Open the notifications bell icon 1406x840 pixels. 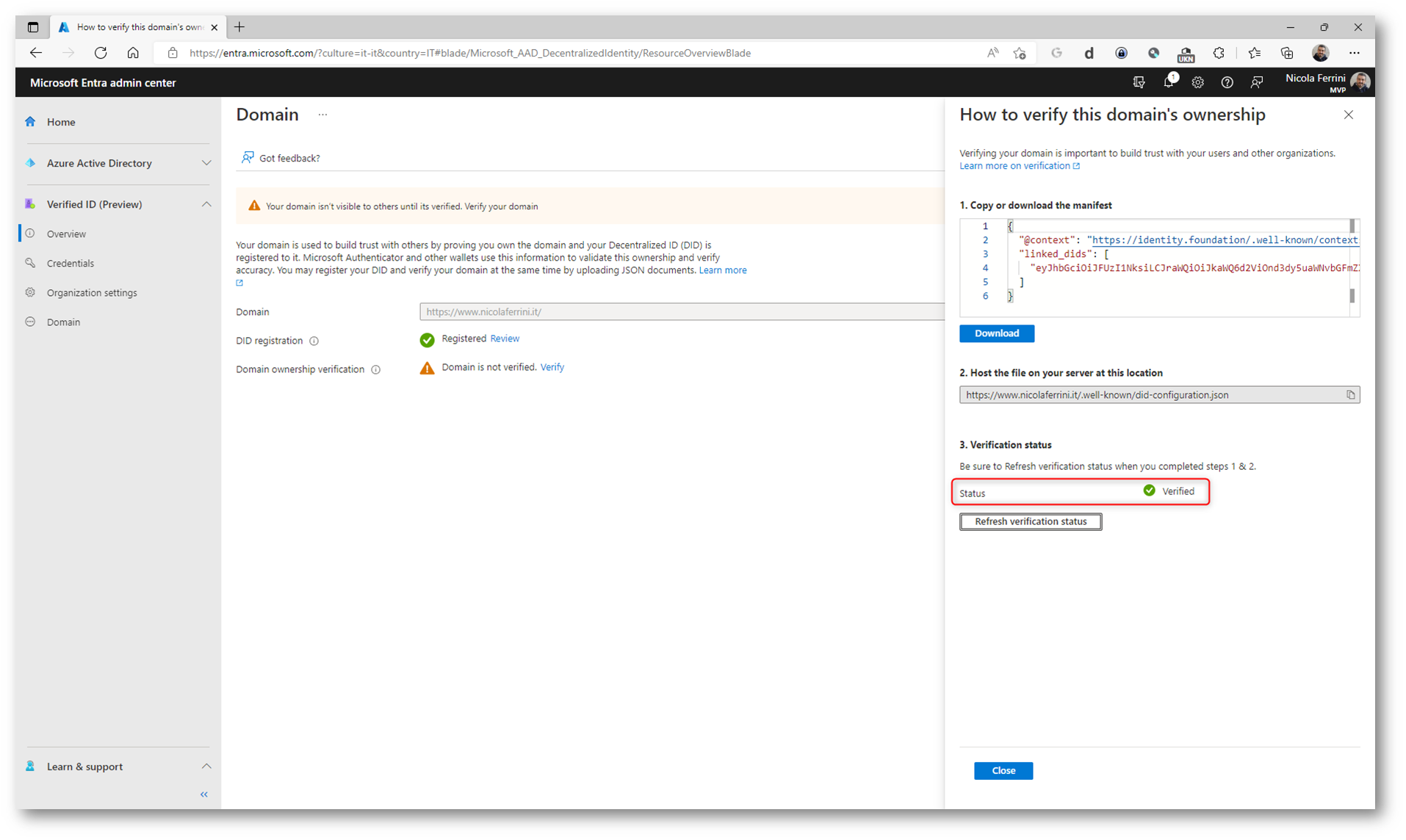click(x=1169, y=82)
